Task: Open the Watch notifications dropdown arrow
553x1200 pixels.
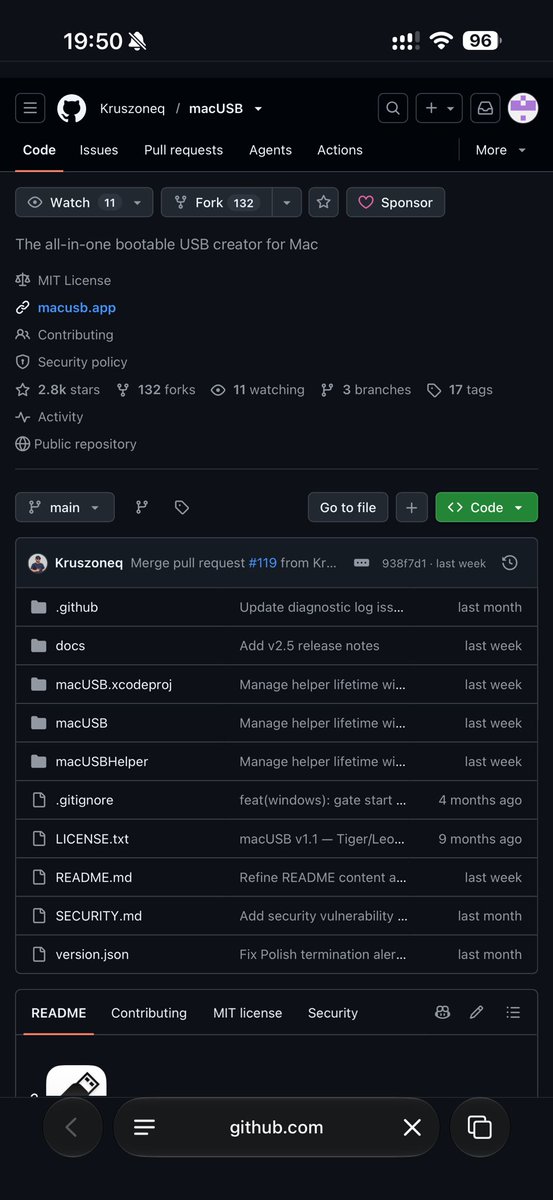Action: click(138, 202)
